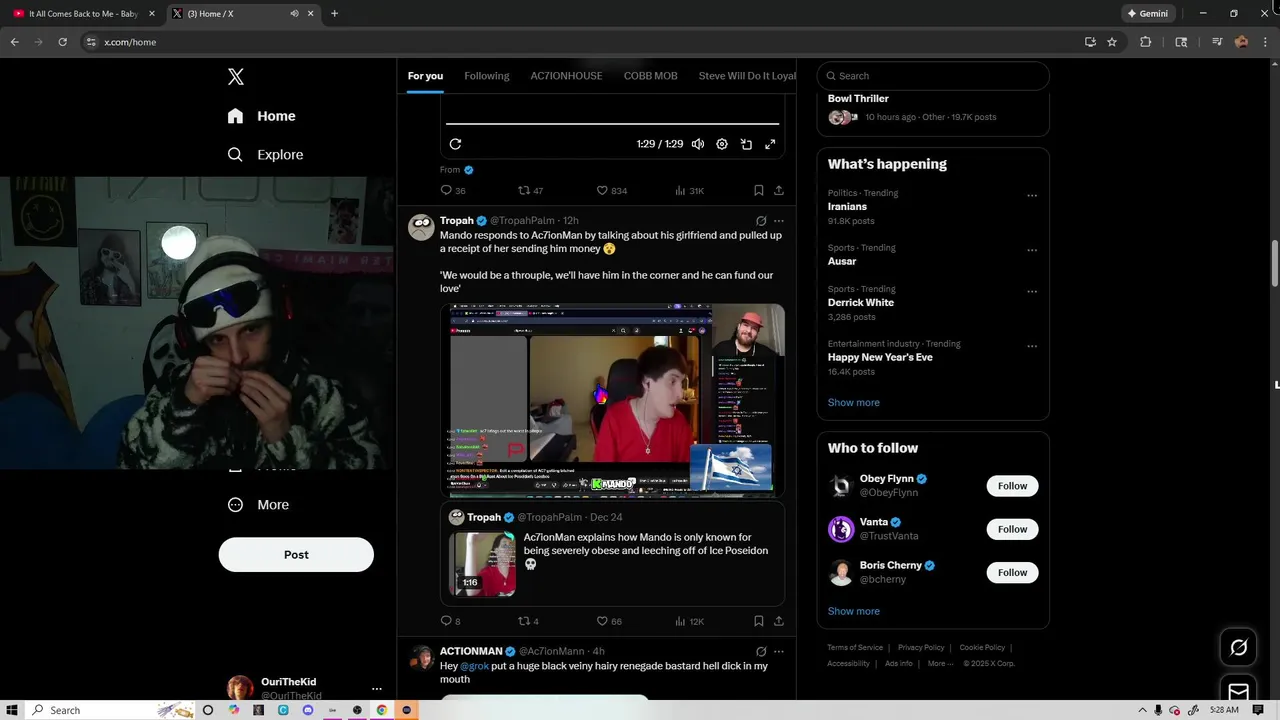This screenshot has height=720, width=1280.
Task: Mute the video volume
Action: 698,144
